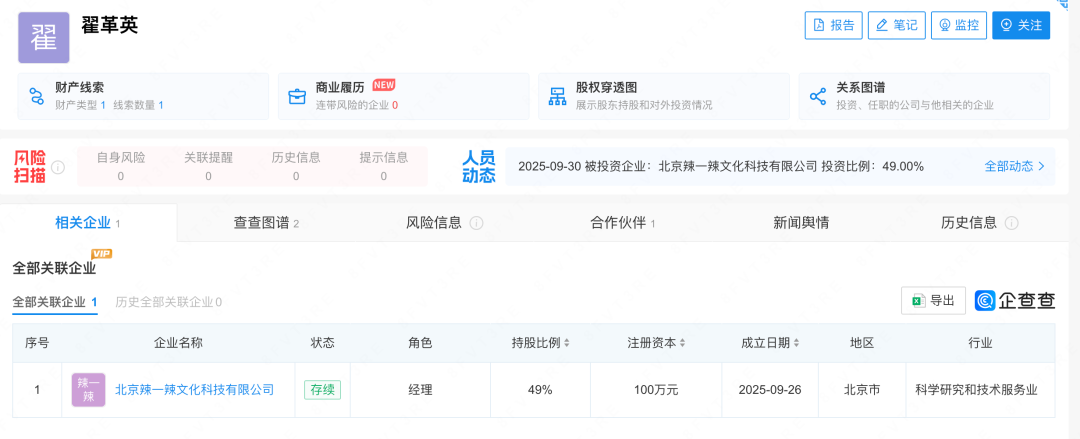
Task: Click the info icon beside 风险扫描
Action: point(58,167)
